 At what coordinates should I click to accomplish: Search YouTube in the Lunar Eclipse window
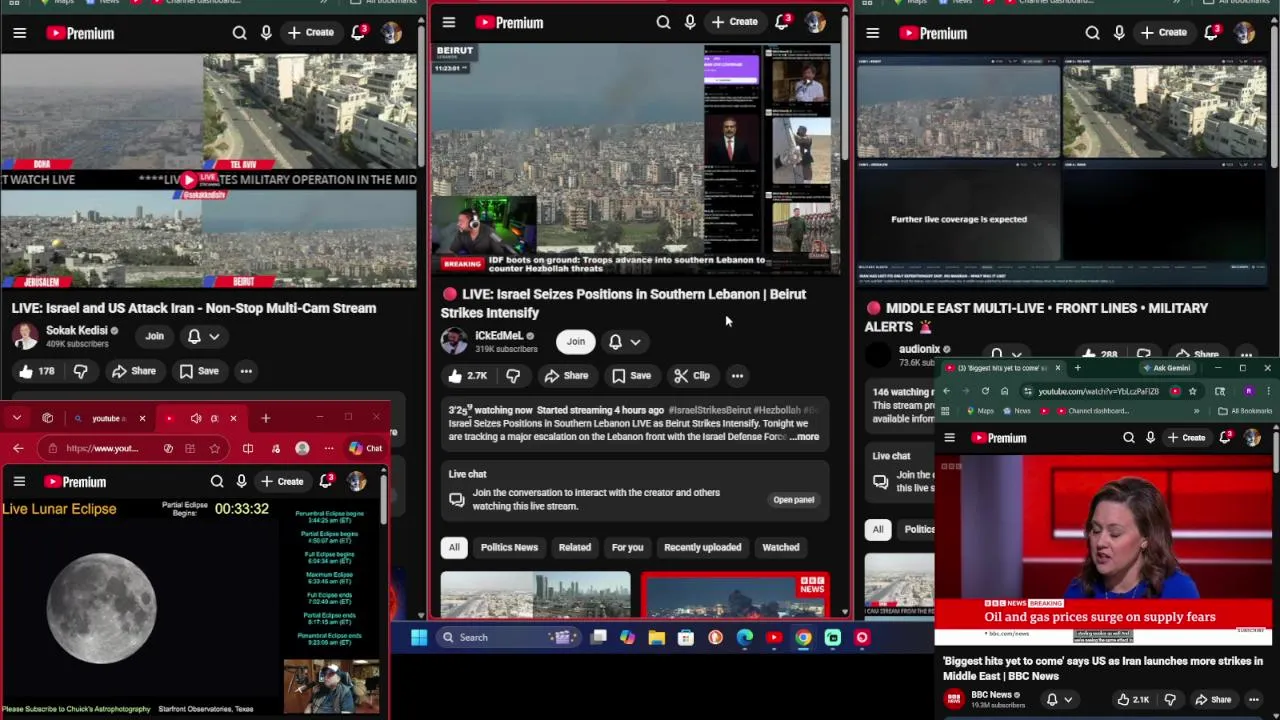(x=217, y=482)
